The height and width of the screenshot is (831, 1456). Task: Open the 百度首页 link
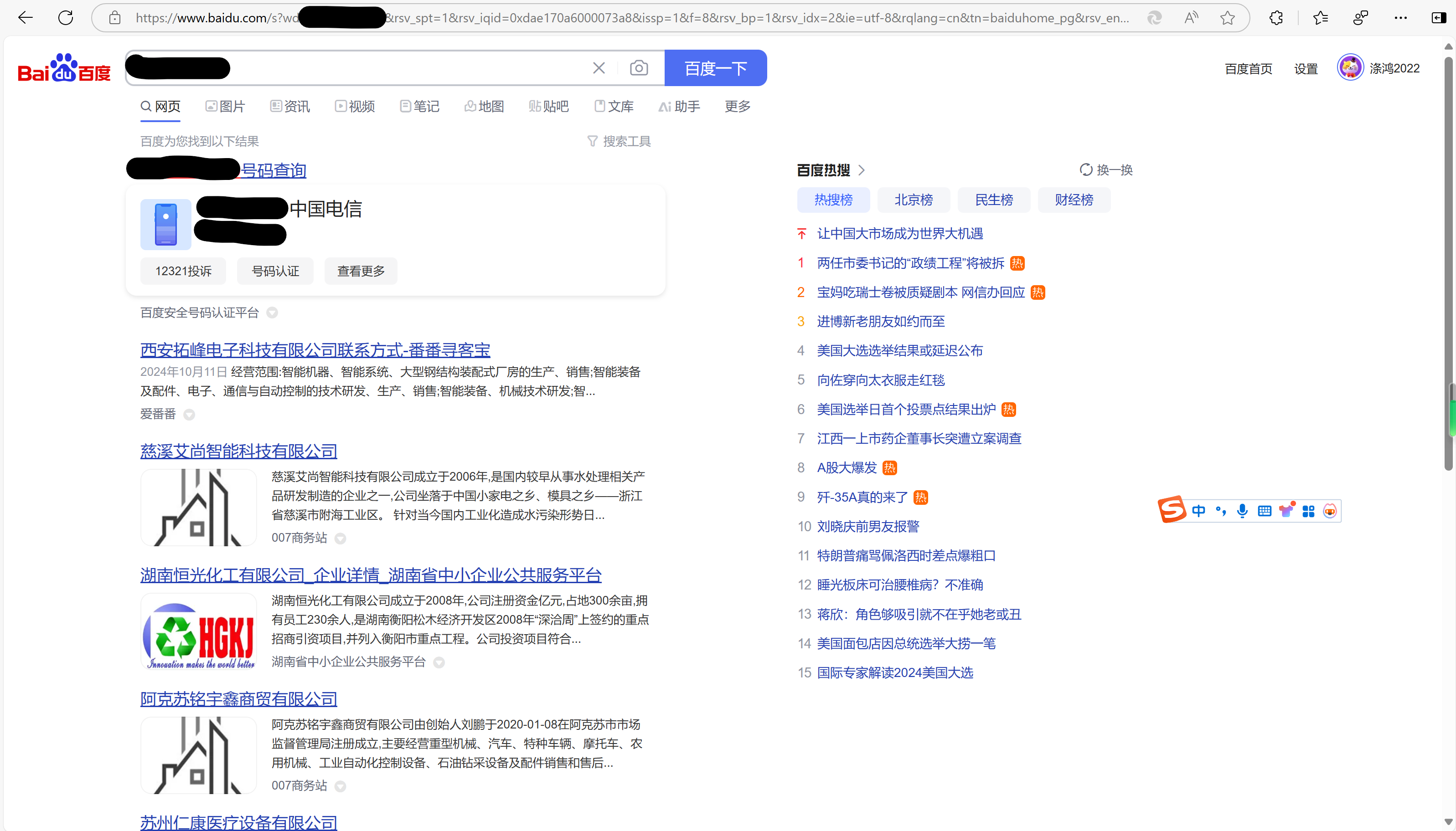pos(1249,68)
